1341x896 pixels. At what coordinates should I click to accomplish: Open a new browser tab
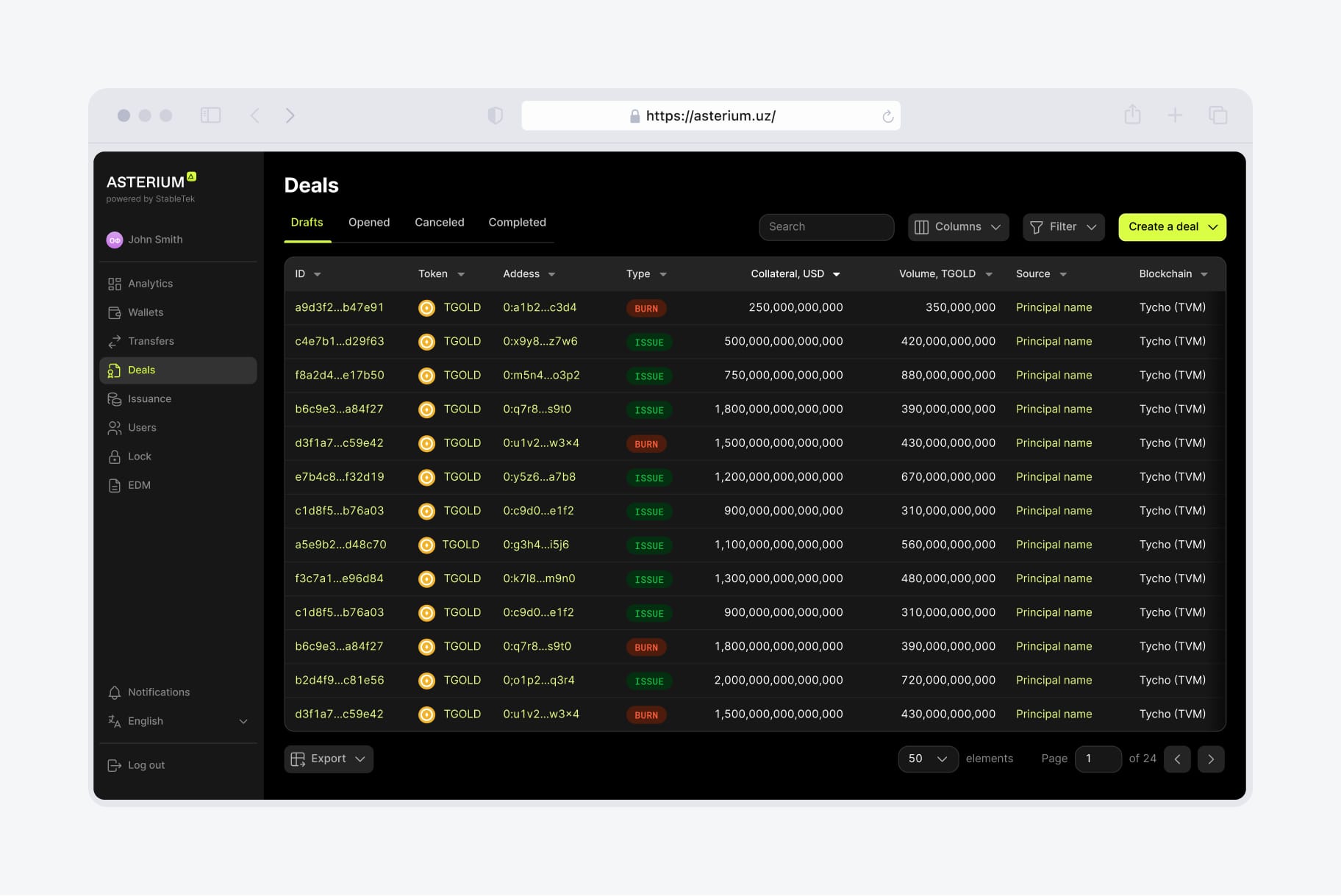1176,115
